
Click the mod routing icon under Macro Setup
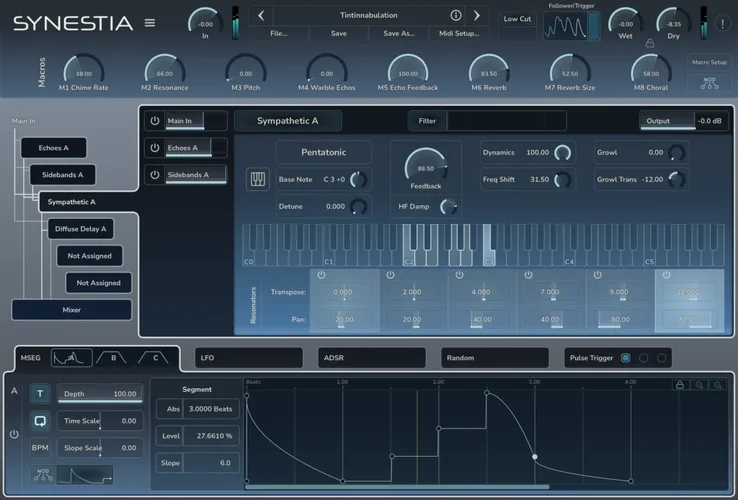(x=709, y=84)
